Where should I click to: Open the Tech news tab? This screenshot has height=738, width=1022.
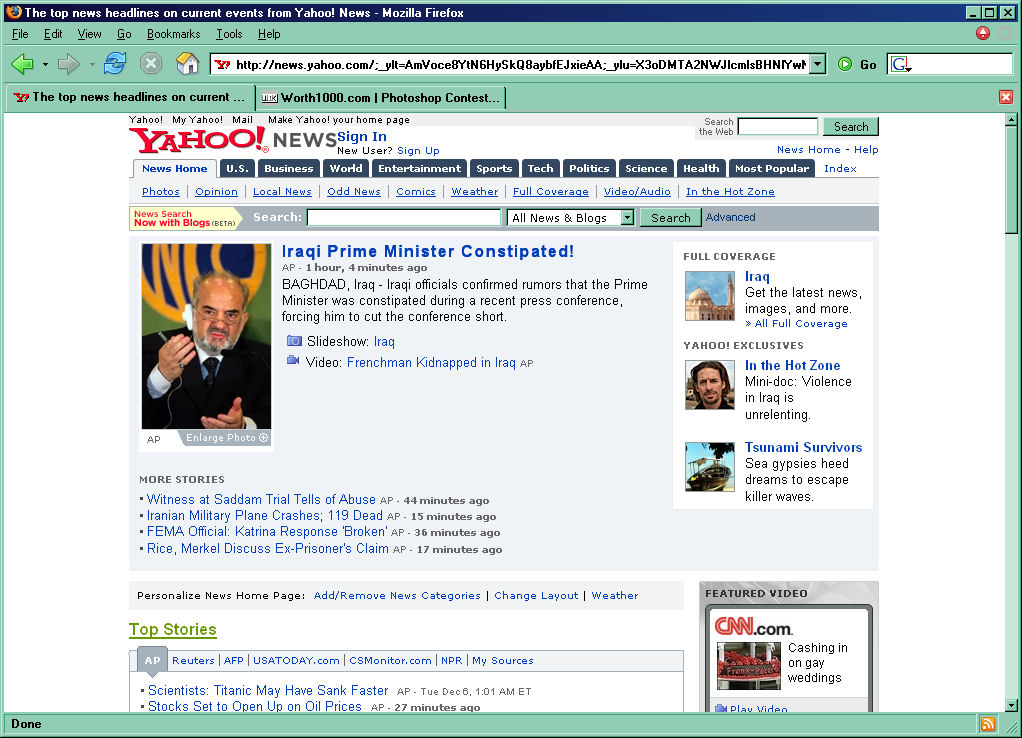pyautogui.click(x=540, y=168)
